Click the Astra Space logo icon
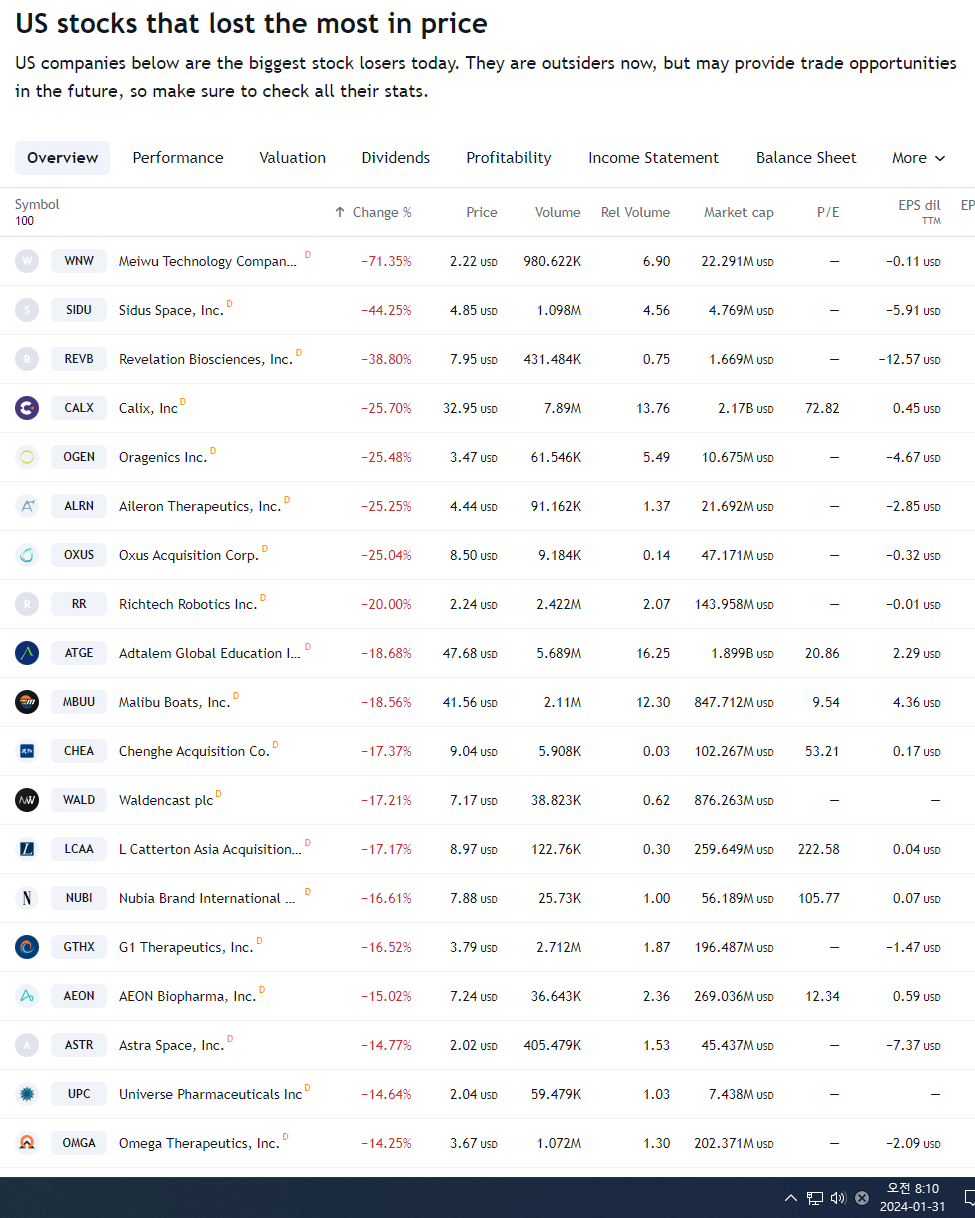This screenshot has height=1218, width=975. 27,1045
